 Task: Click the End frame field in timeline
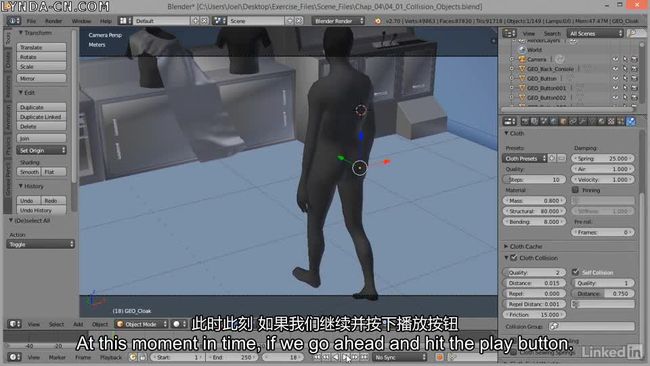point(232,357)
